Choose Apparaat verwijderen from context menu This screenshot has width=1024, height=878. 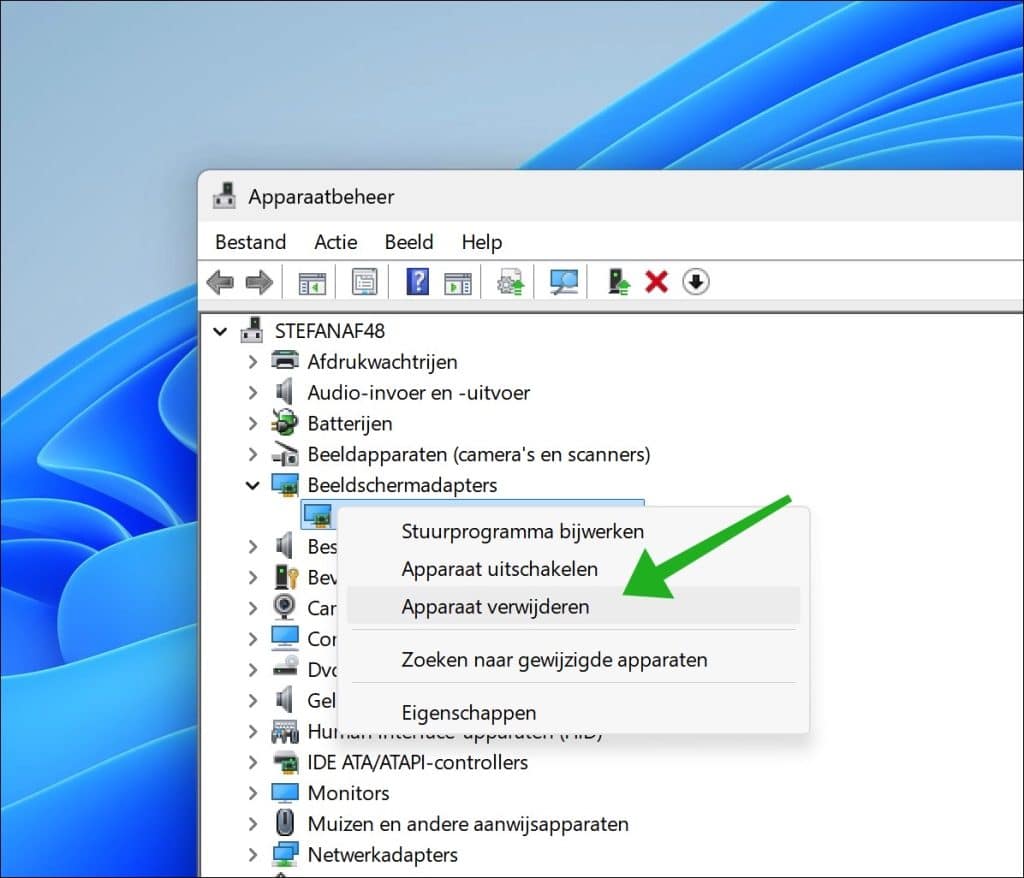(x=495, y=607)
